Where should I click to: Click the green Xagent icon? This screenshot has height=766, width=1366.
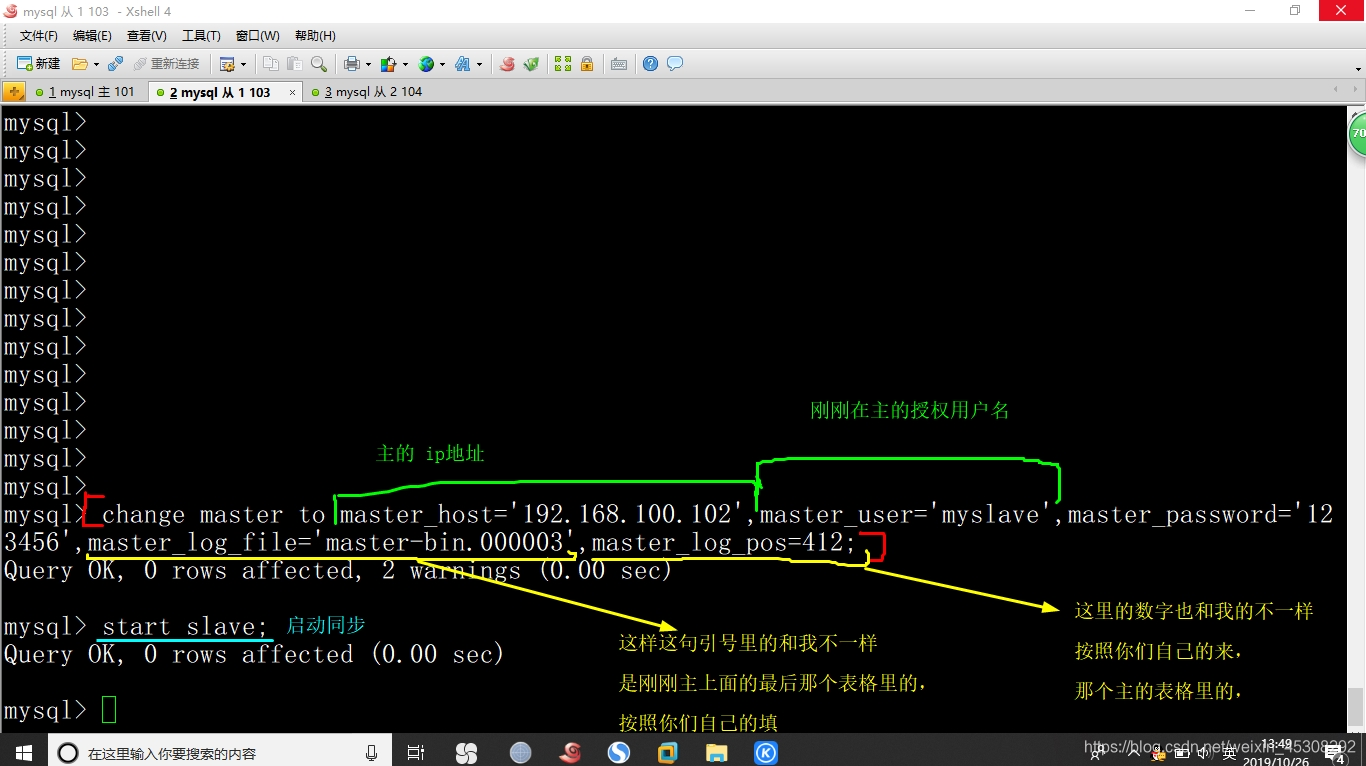531,64
